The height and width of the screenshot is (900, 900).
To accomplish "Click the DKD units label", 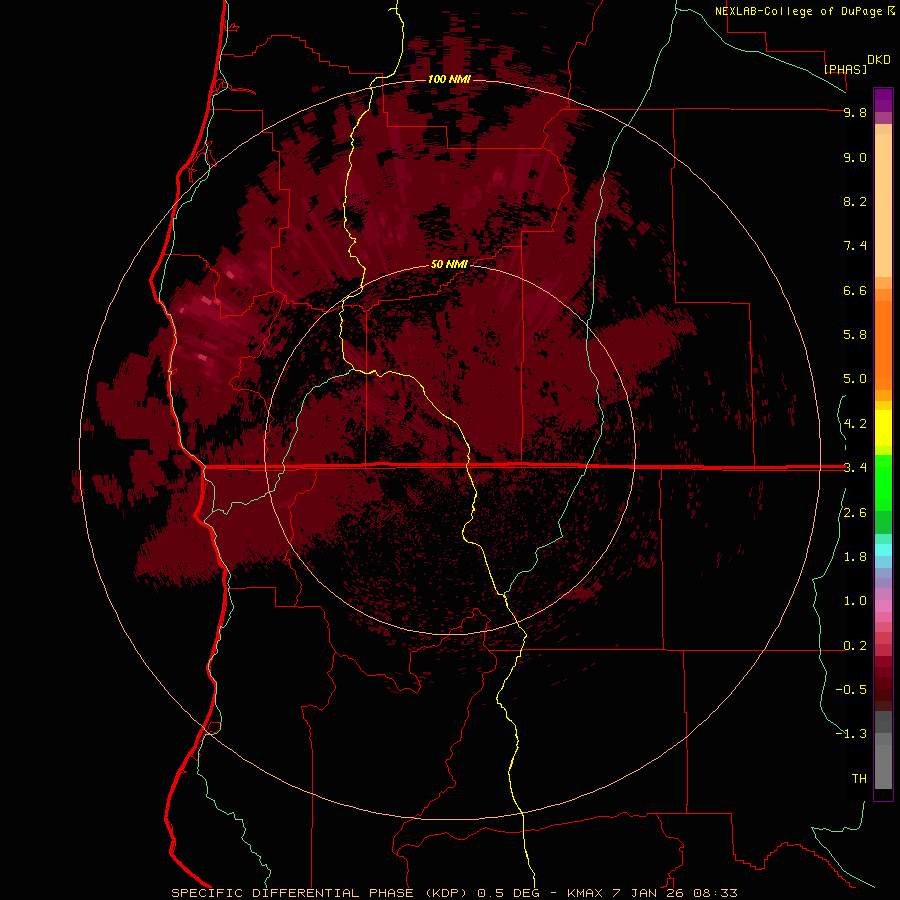I will point(879,60).
